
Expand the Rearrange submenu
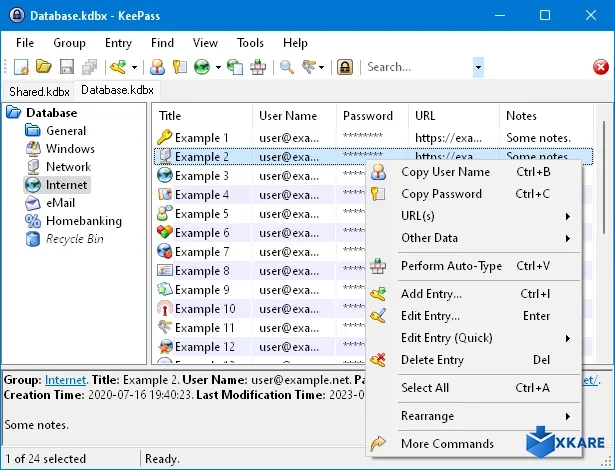[473, 416]
